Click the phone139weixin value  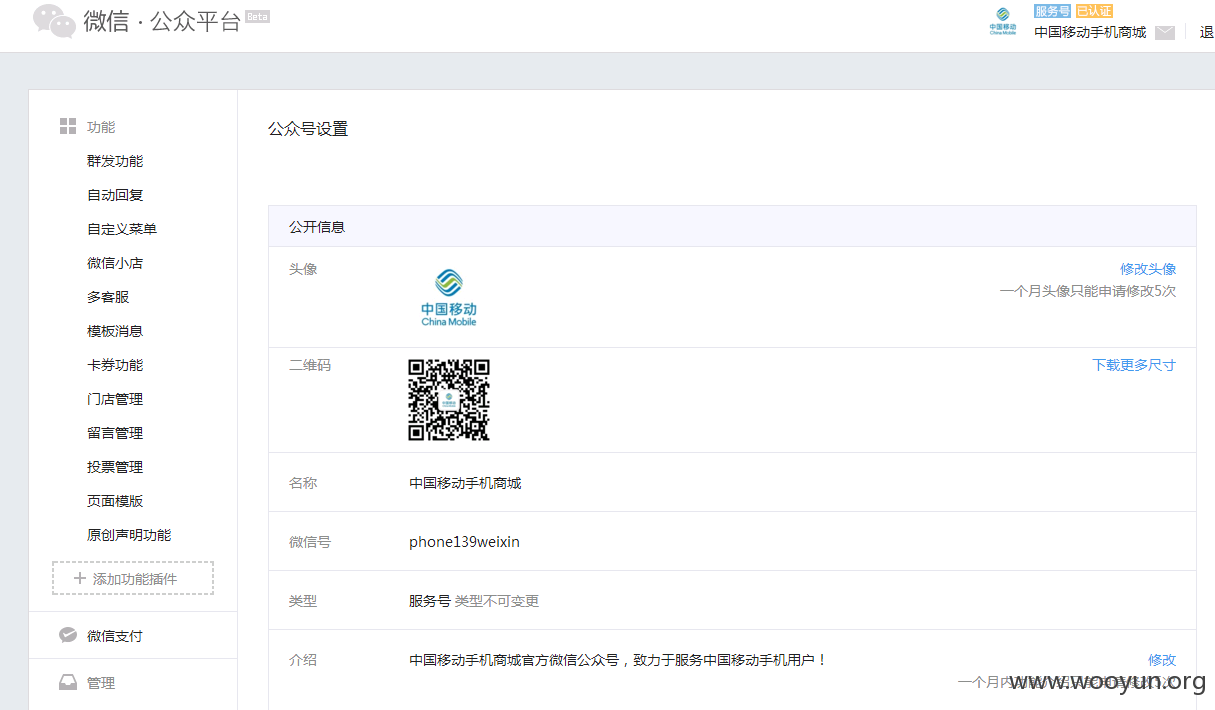pos(464,542)
